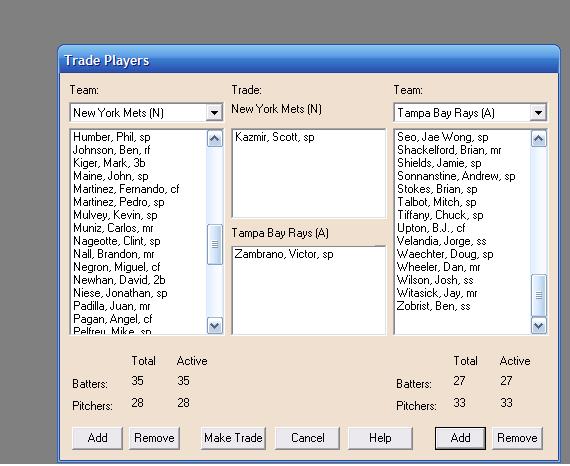Select Johnson, Ben, rf
Image resolution: width=570 pixels, height=466 pixels.
(112, 150)
